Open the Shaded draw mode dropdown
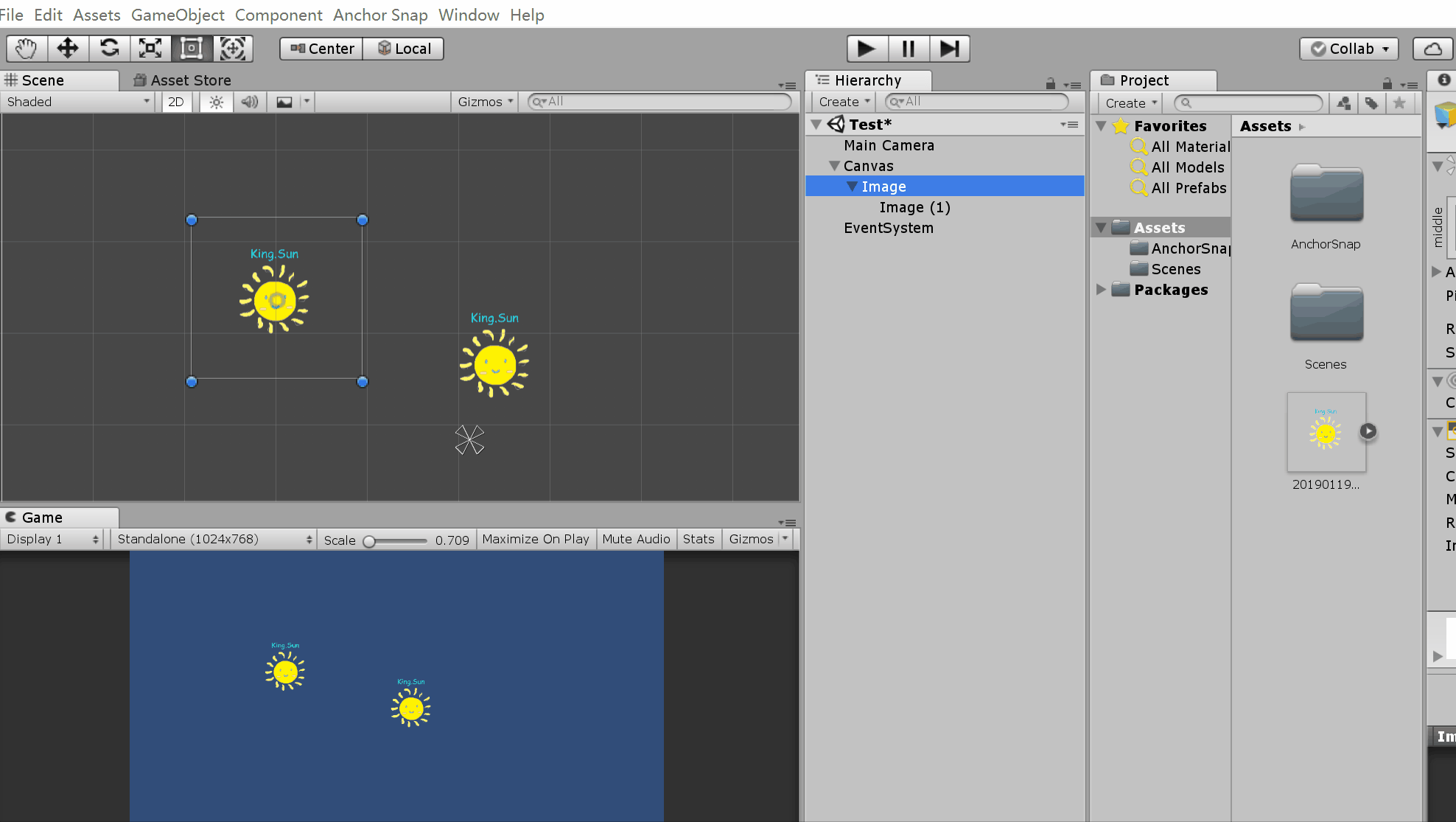This screenshot has height=822, width=1456. pos(78,102)
